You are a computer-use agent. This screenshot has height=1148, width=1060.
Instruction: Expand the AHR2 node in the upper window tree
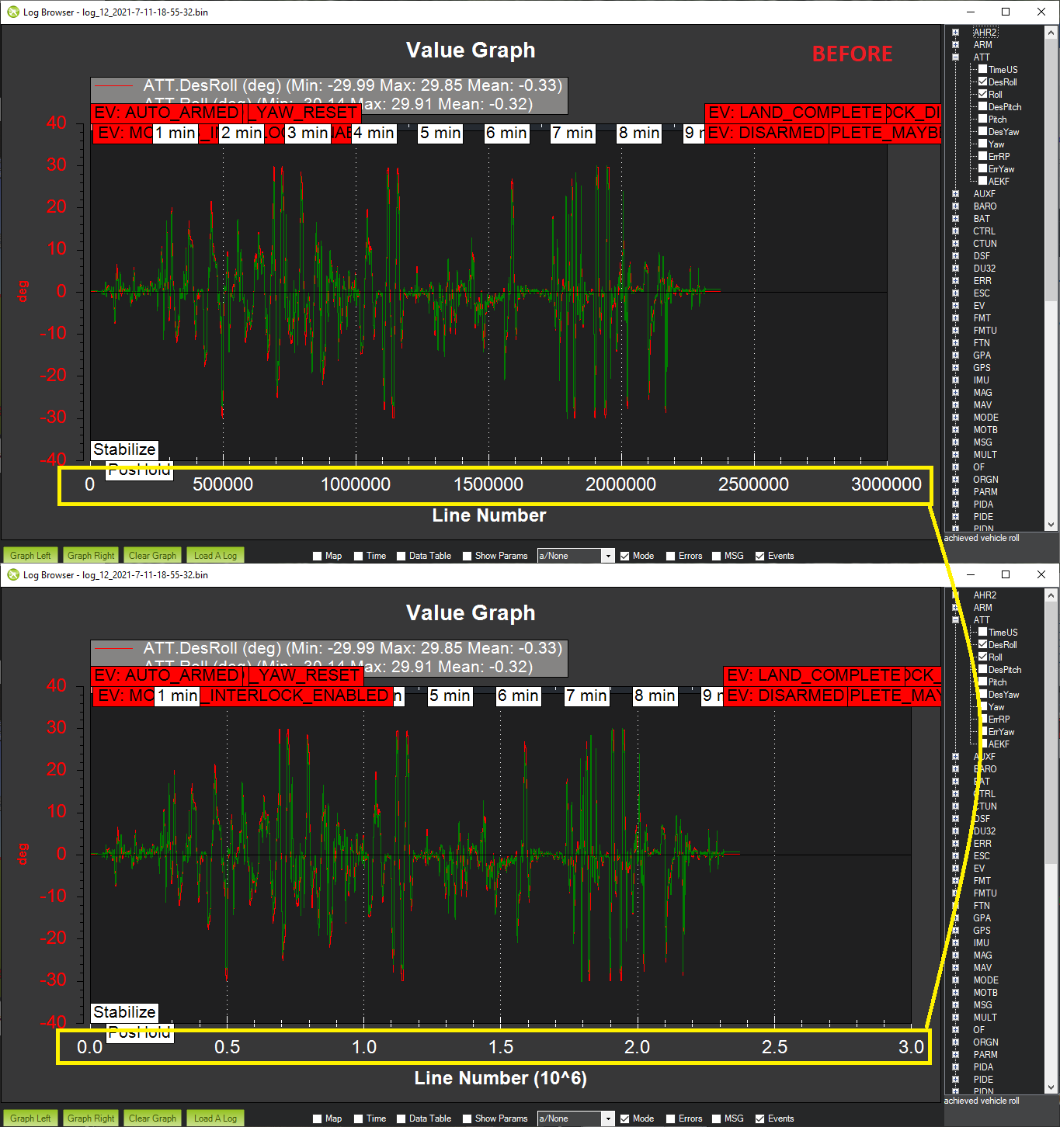[x=955, y=33]
